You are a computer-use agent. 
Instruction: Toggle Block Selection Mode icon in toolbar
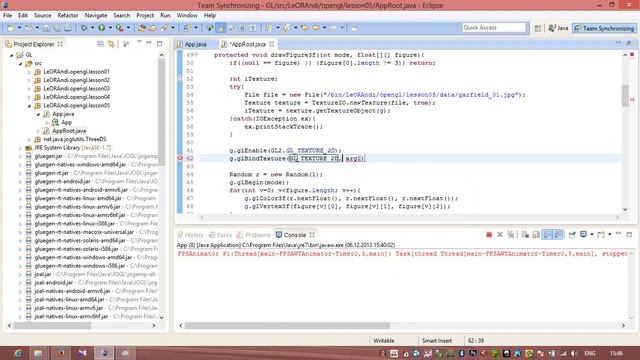[x=242, y=28]
